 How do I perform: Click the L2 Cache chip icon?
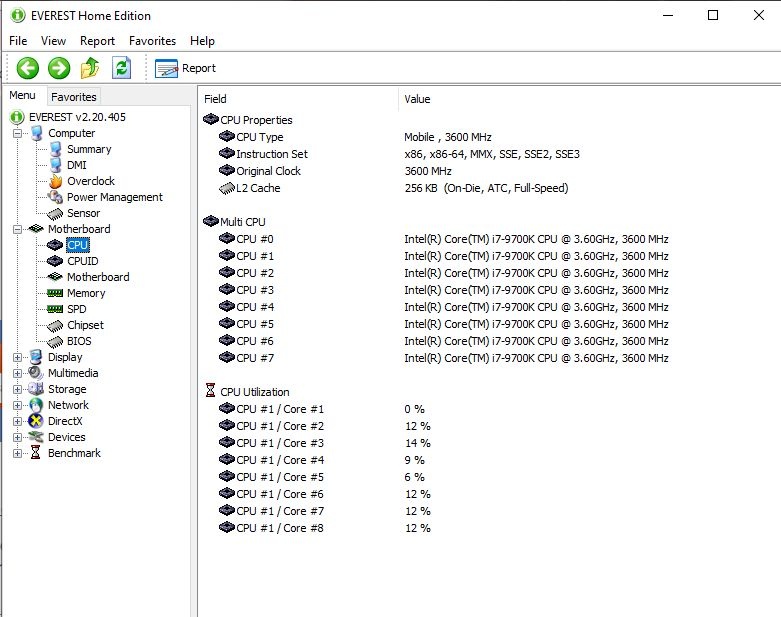pyautogui.click(x=227, y=188)
